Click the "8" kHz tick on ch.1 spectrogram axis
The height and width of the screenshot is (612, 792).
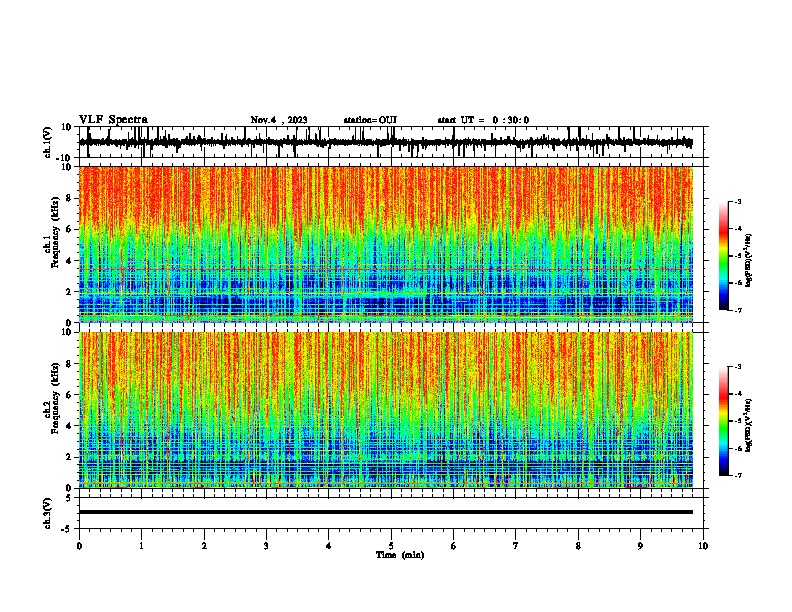tap(70, 198)
